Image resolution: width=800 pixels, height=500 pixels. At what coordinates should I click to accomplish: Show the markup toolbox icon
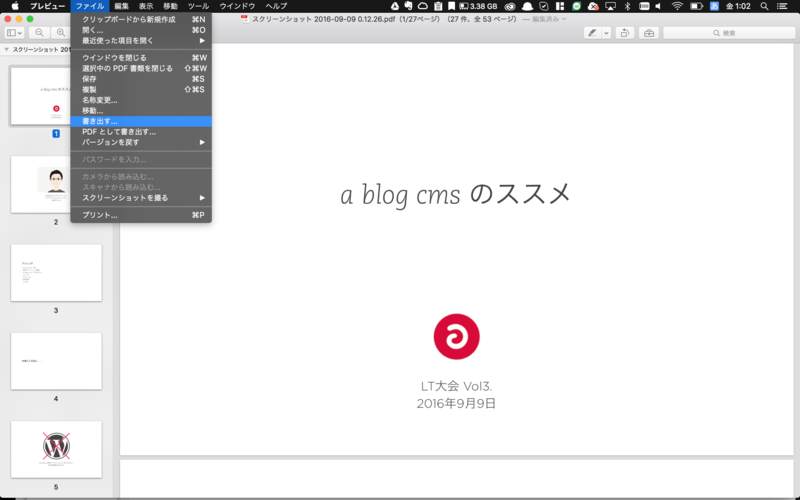tap(649, 33)
